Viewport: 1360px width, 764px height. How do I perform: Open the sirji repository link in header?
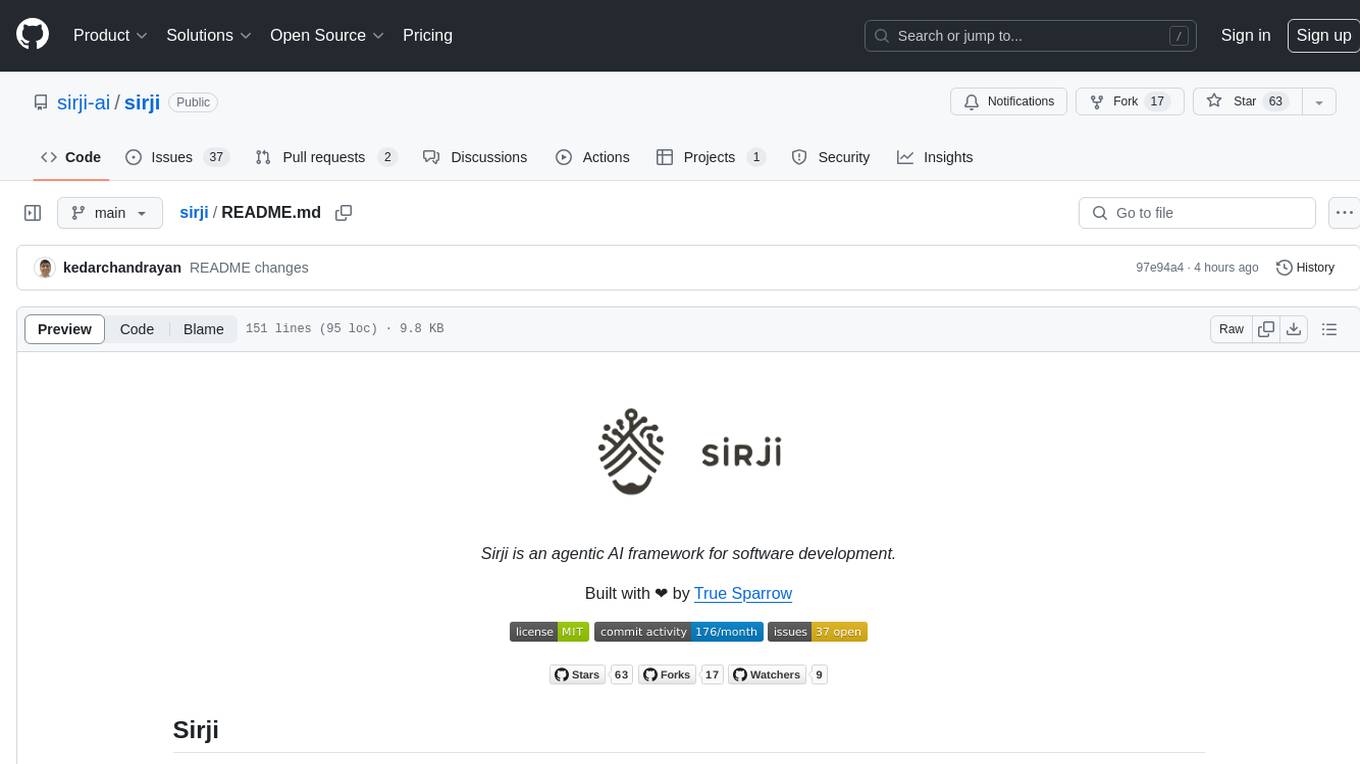click(x=142, y=102)
